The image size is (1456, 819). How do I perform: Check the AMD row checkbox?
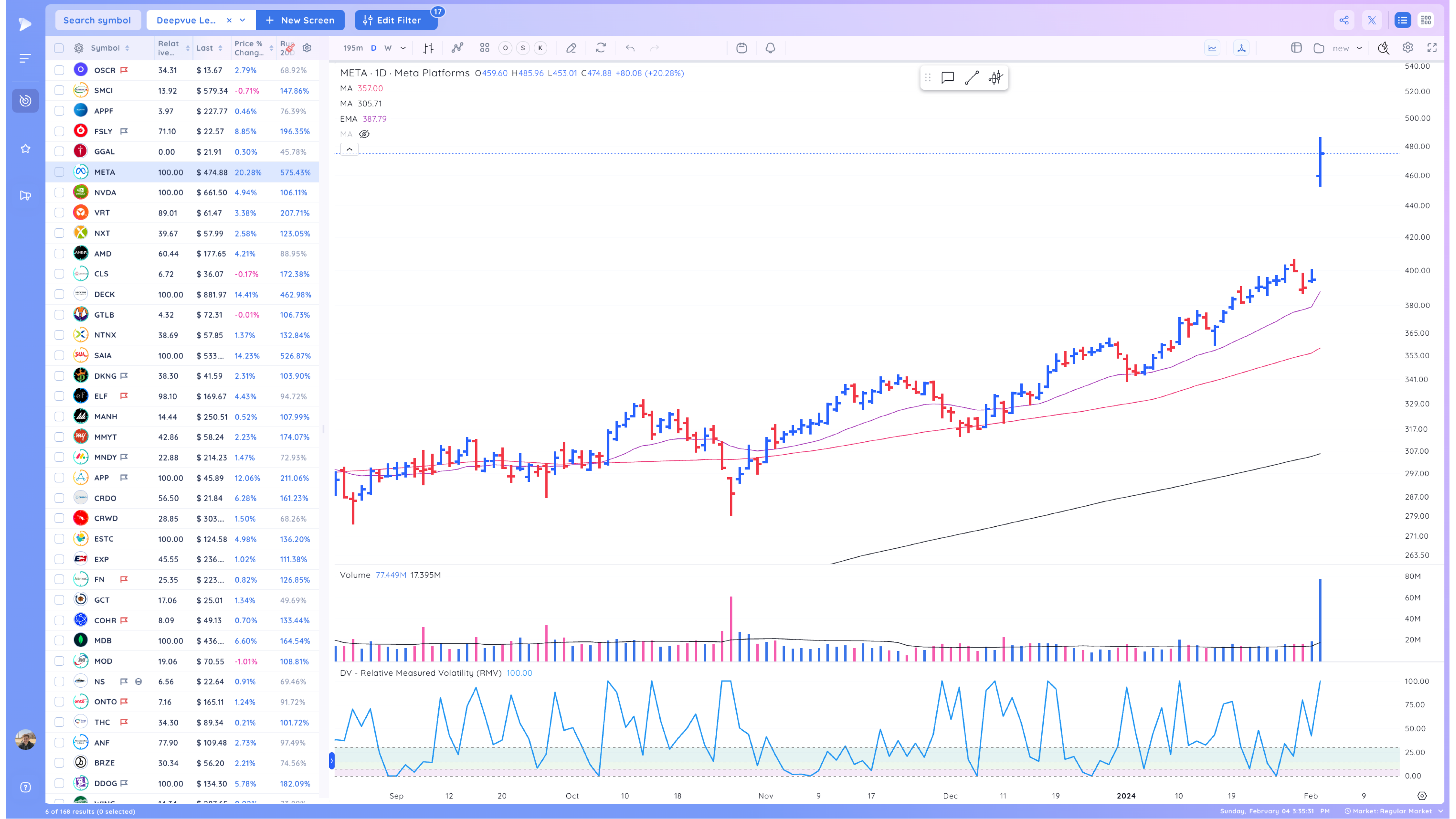click(x=59, y=254)
